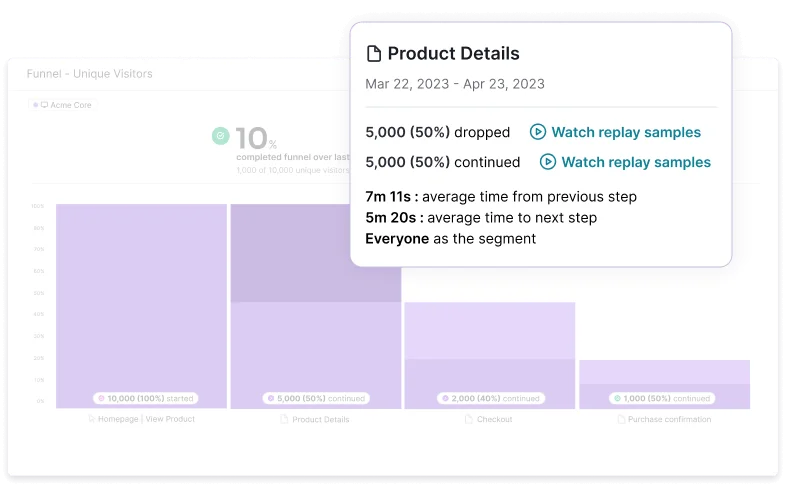Image resolution: width=786 pixels, height=487 pixels.
Task: Open Watch replay samples for dropped visitors
Action: coord(626,132)
